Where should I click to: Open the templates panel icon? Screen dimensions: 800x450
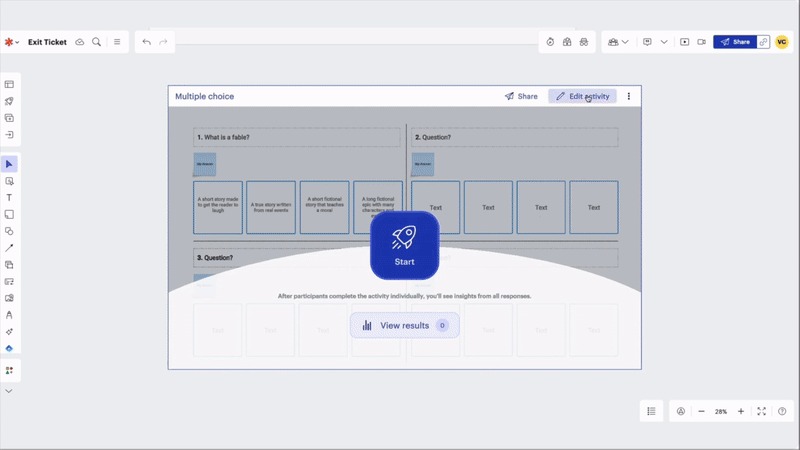9,84
